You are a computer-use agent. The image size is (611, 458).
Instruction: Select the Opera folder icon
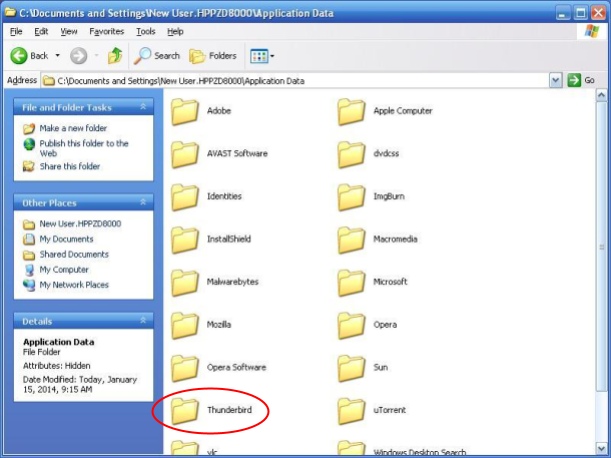coord(351,325)
